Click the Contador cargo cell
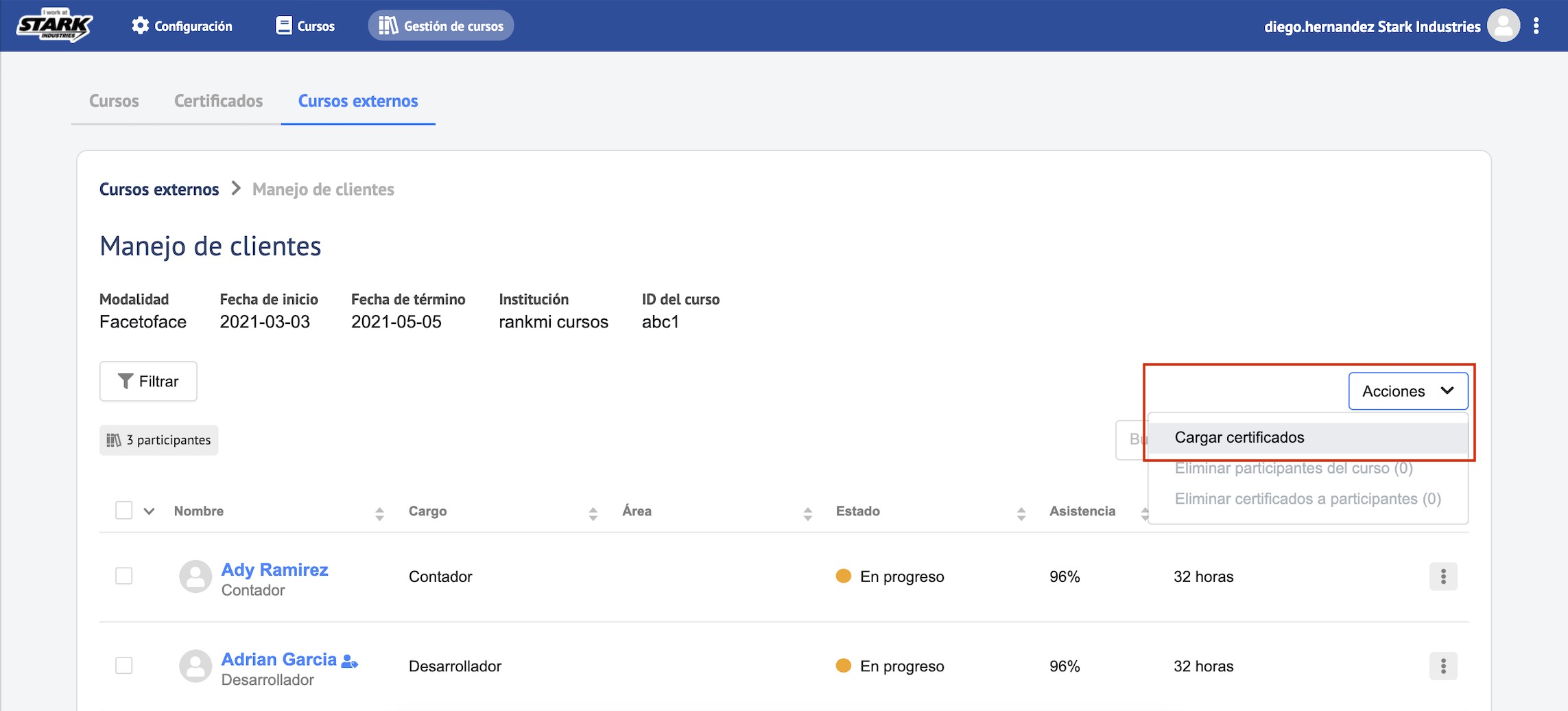This screenshot has height=711, width=1568. click(440, 576)
